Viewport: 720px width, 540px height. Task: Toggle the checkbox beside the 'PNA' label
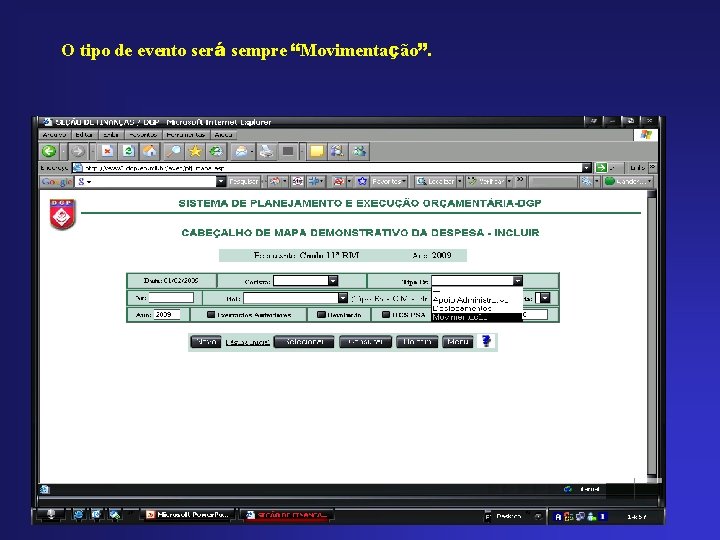pos(386,315)
